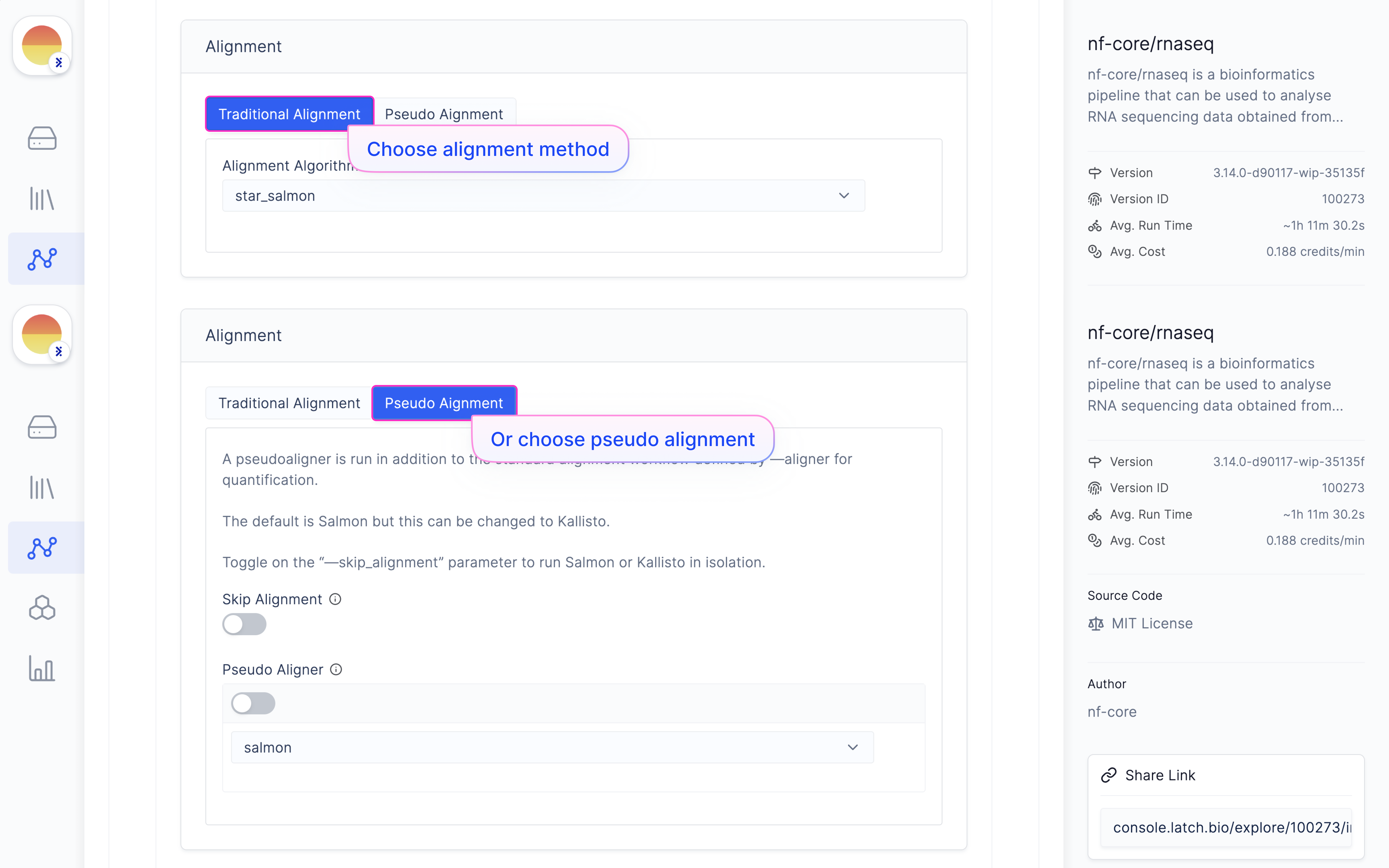This screenshot has width=1389, height=868.
Task: Click info icon next to Pseudo Aligner
Action: [336, 669]
